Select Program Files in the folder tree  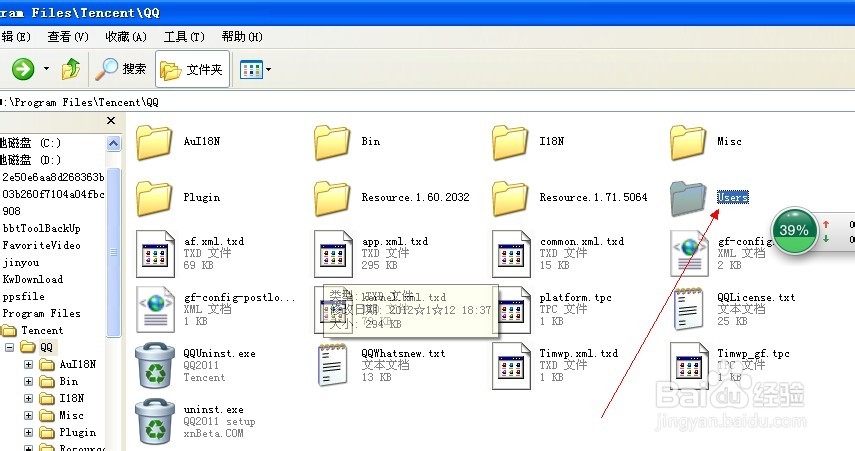point(41,313)
